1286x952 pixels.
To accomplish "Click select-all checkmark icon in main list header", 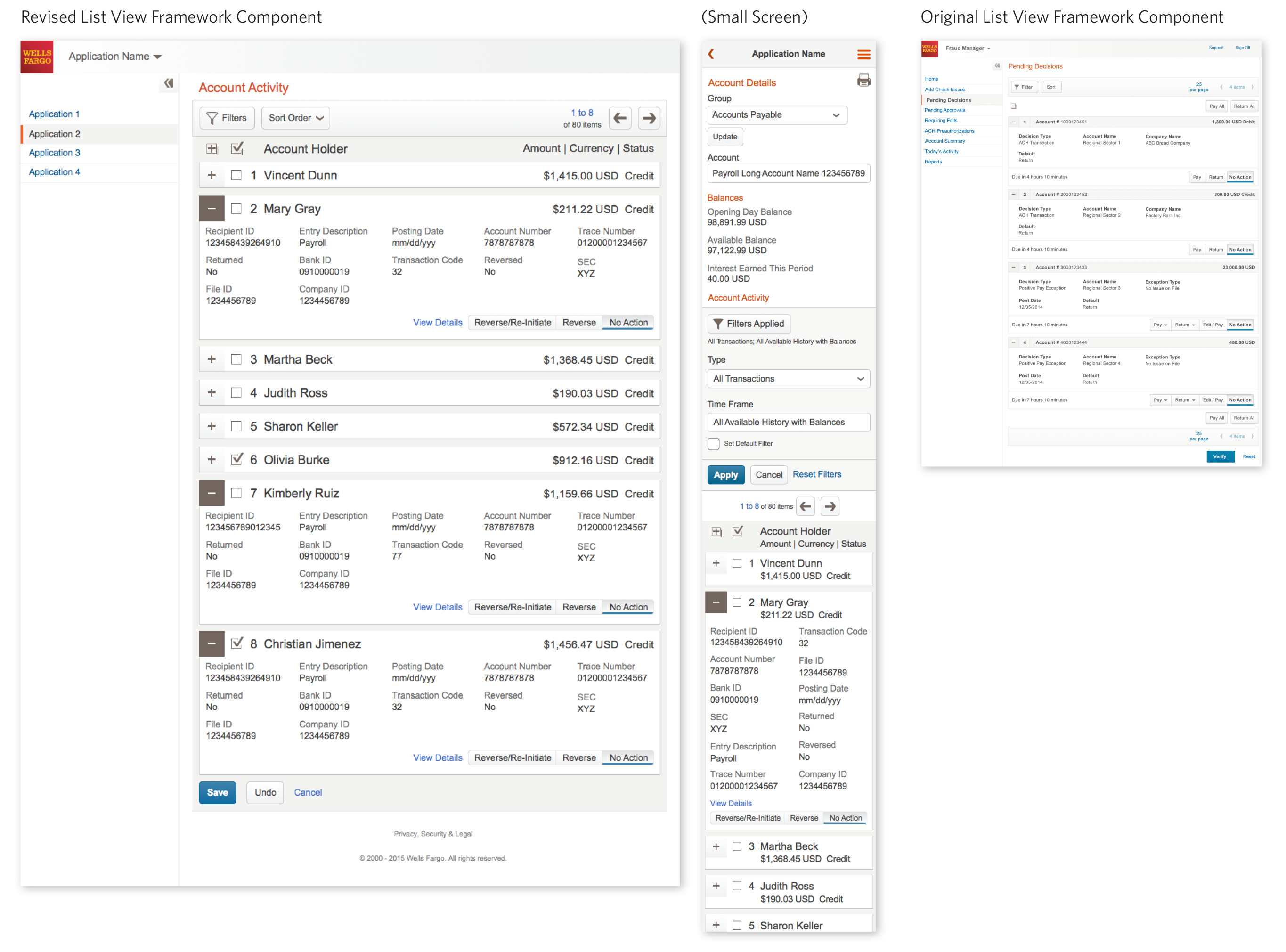I will click(x=237, y=149).
